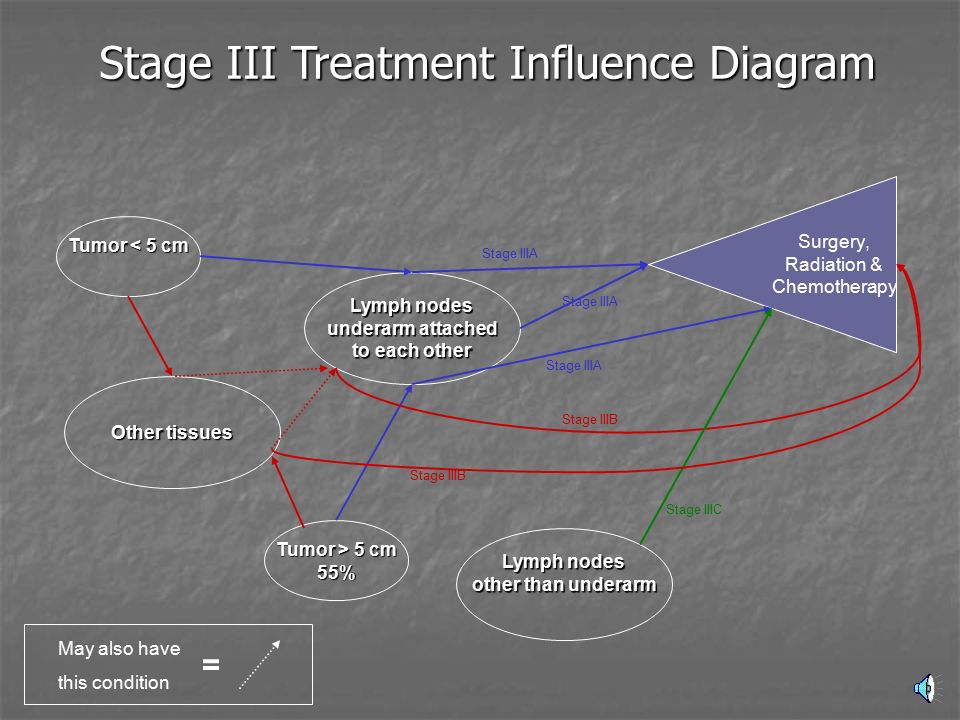This screenshot has height=720, width=960.
Task: Select the 'Tumor < 5 cm' ellipse
Action: coord(128,257)
